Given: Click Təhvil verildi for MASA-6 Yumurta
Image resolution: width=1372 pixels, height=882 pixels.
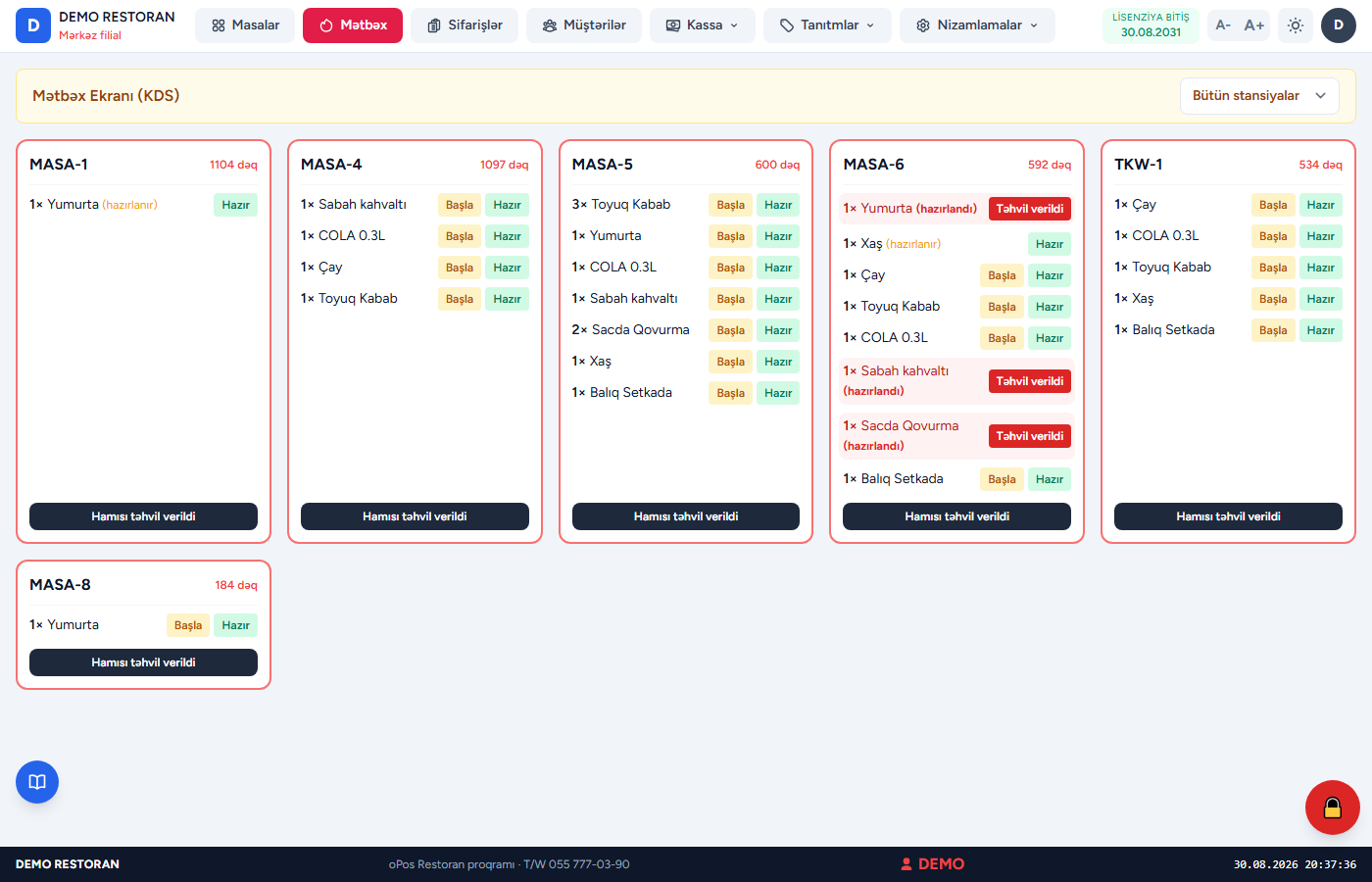Looking at the screenshot, I should [x=1030, y=209].
